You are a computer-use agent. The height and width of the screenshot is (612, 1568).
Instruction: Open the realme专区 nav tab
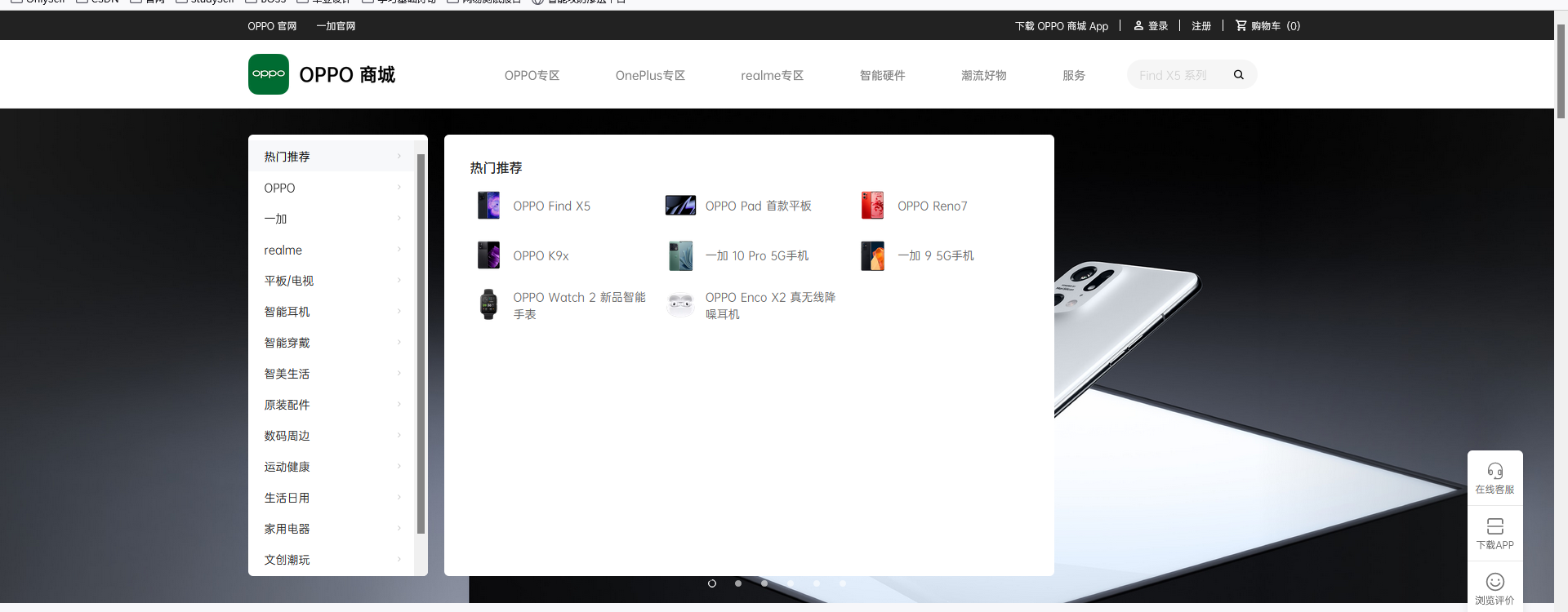(772, 75)
